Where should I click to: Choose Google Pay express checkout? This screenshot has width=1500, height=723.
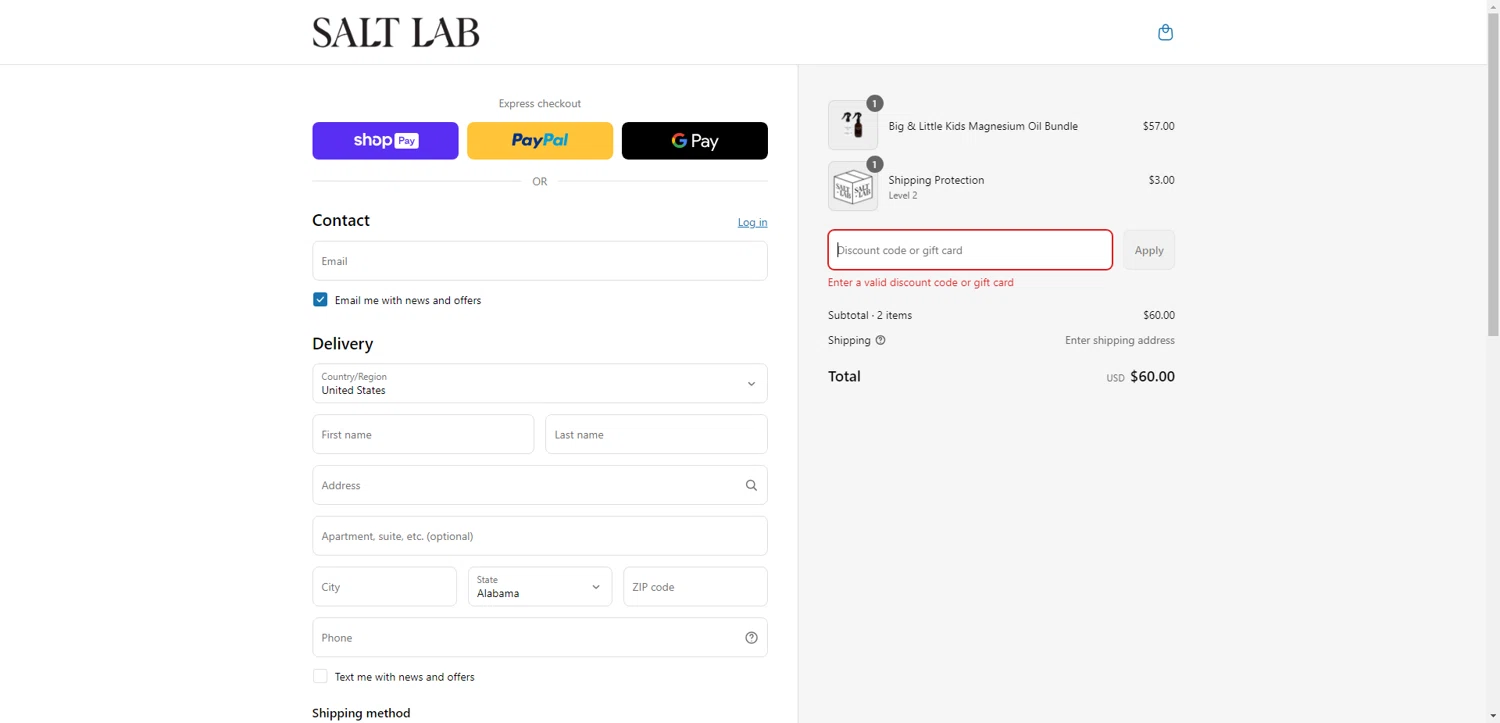pyautogui.click(x=695, y=141)
